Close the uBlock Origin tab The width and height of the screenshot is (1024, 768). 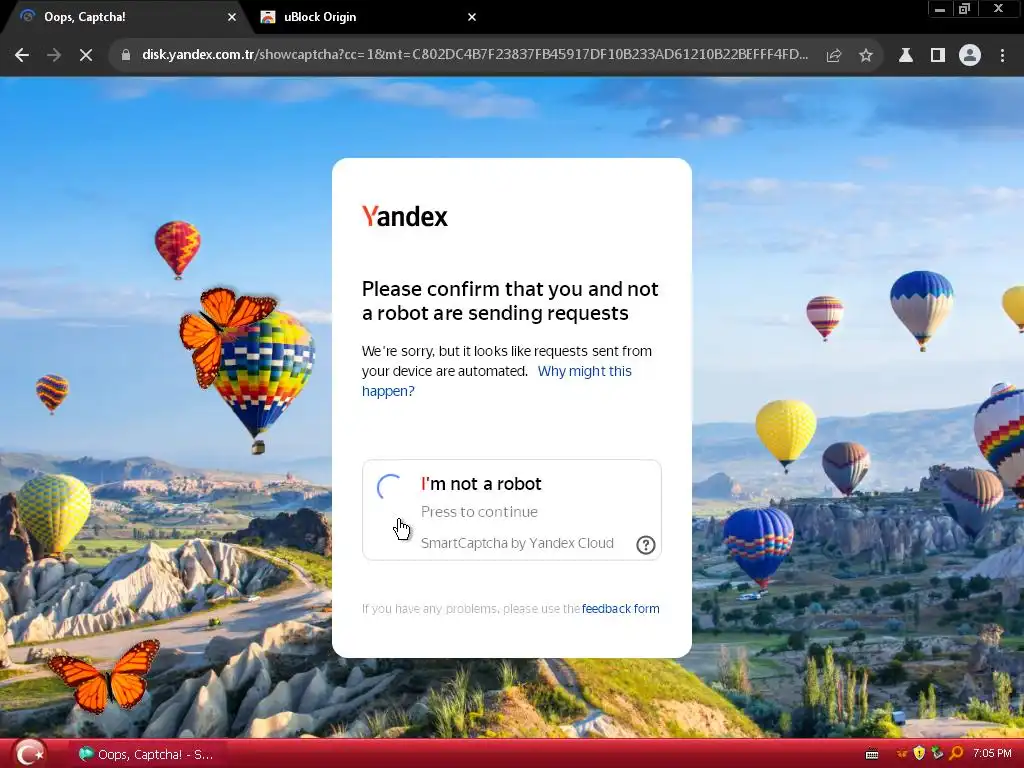[472, 17]
